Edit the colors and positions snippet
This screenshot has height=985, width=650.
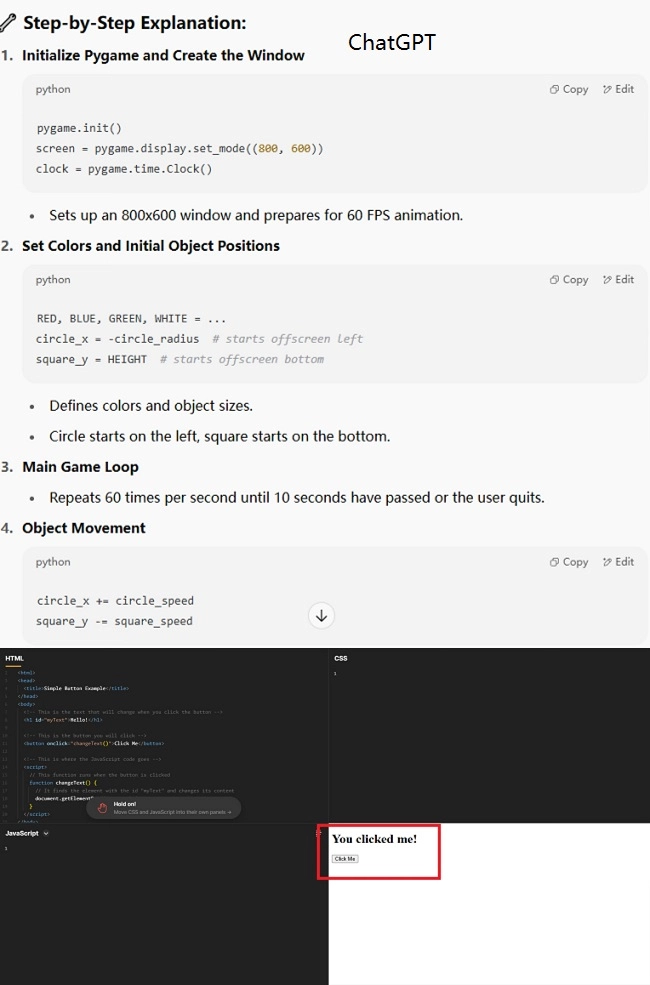tap(618, 280)
